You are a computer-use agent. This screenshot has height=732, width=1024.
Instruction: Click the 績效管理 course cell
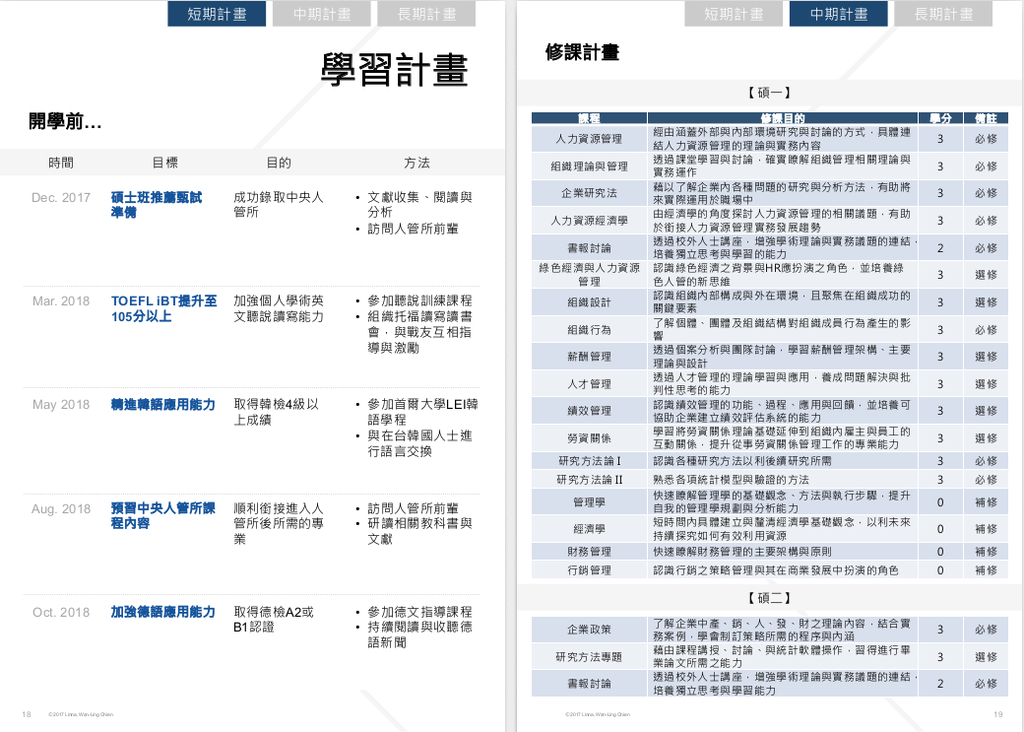tap(589, 411)
